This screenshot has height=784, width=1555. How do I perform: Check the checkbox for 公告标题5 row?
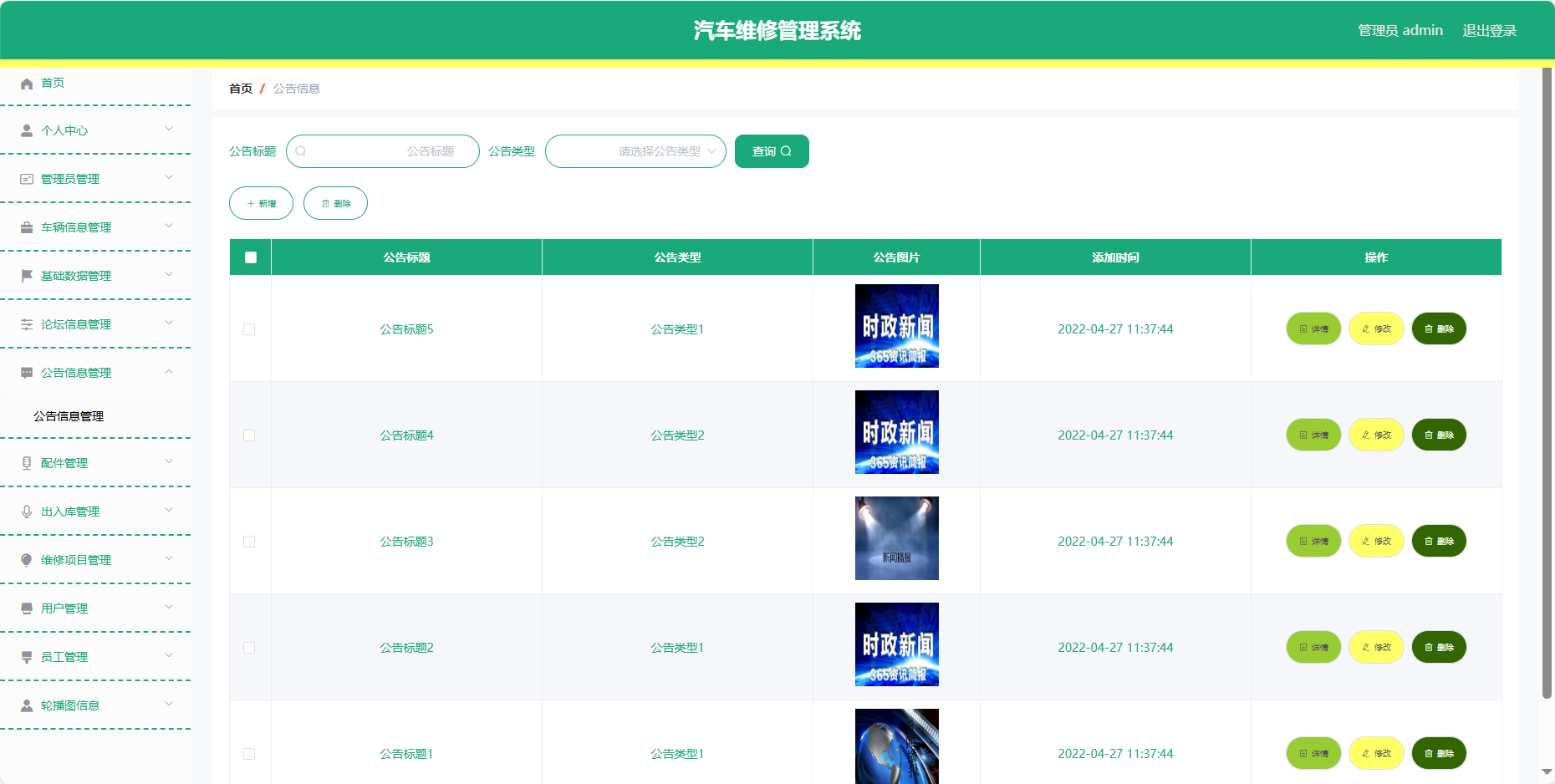249,329
